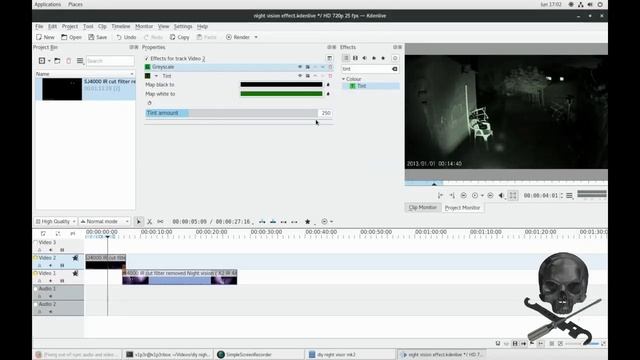Click the rewind button in clip monitor
This screenshot has width=640, height=360.
pos(463,196)
